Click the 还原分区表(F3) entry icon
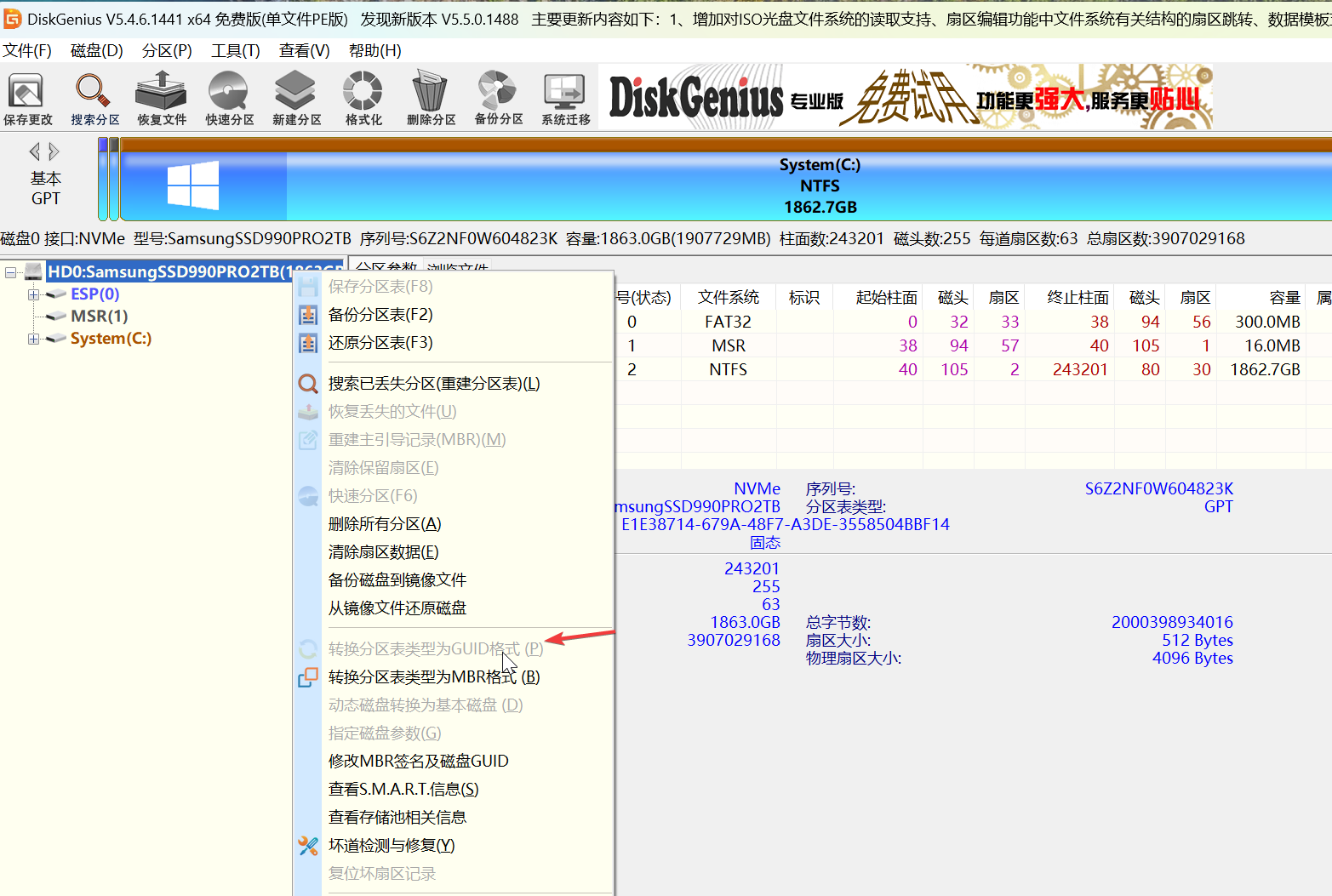The width and height of the screenshot is (1332, 896). click(308, 343)
